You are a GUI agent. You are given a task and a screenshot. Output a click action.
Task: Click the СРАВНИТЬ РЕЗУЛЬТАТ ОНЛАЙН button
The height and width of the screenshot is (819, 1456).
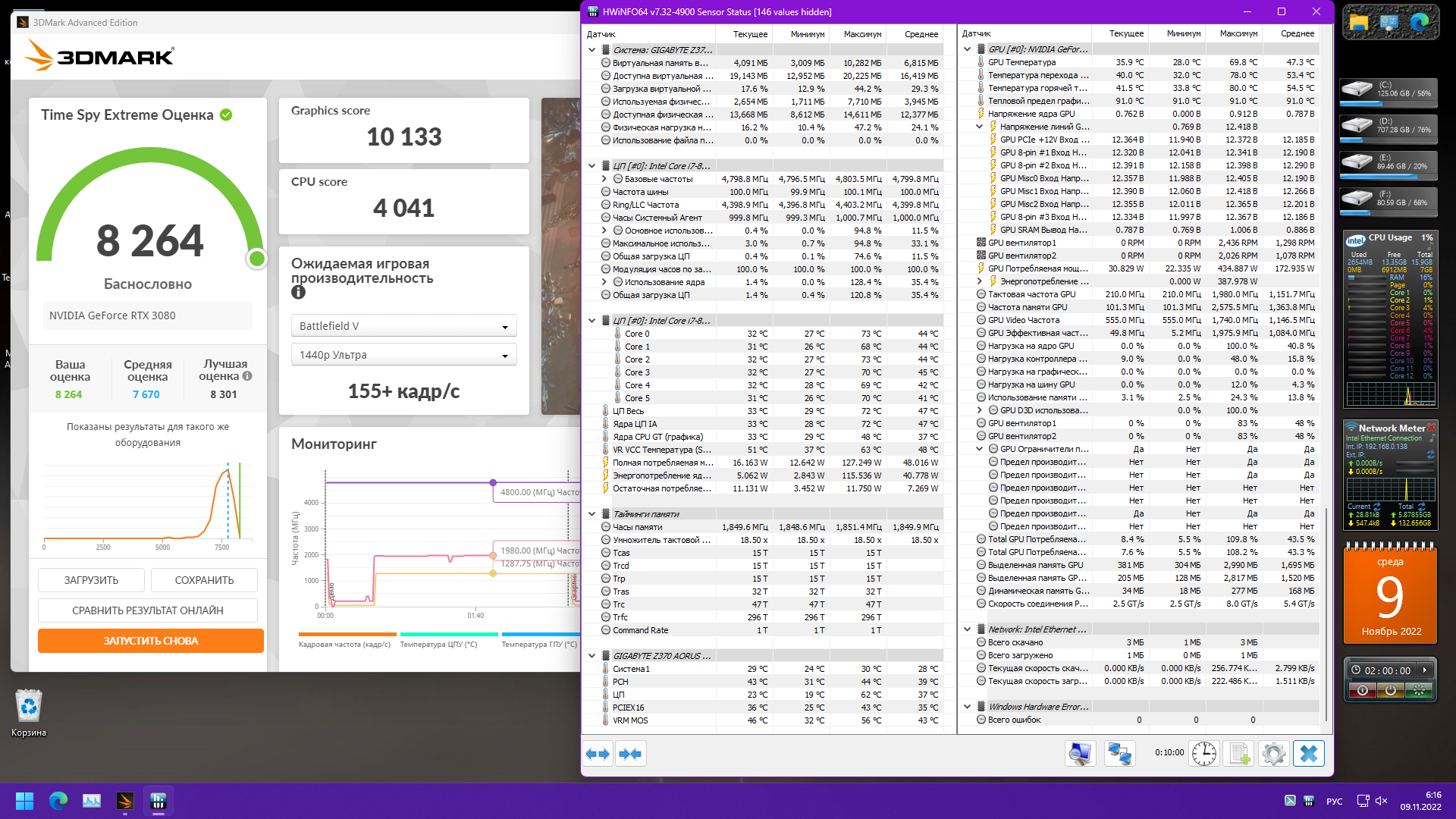(x=148, y=610)
